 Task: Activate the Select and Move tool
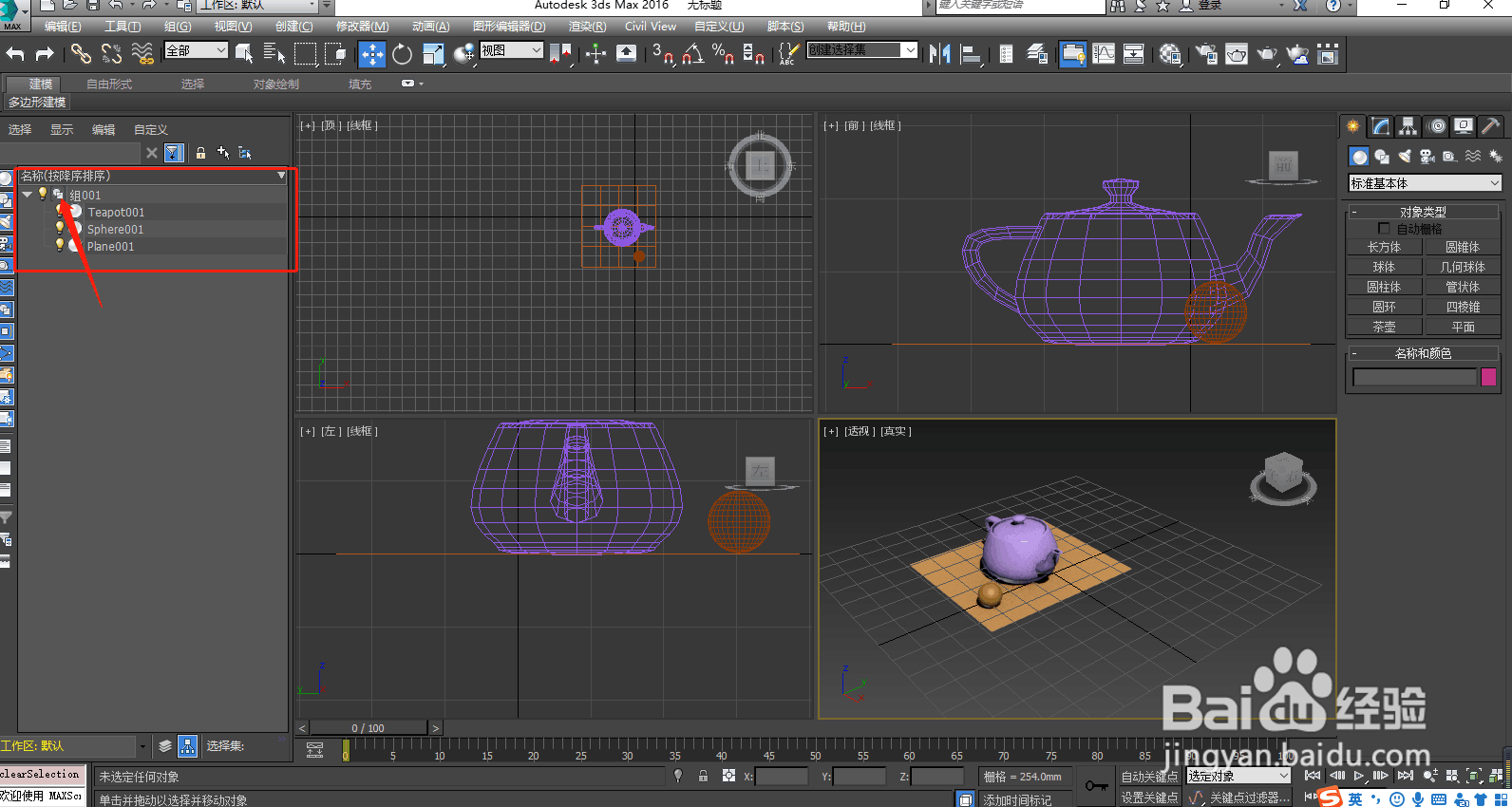point(371,54)
